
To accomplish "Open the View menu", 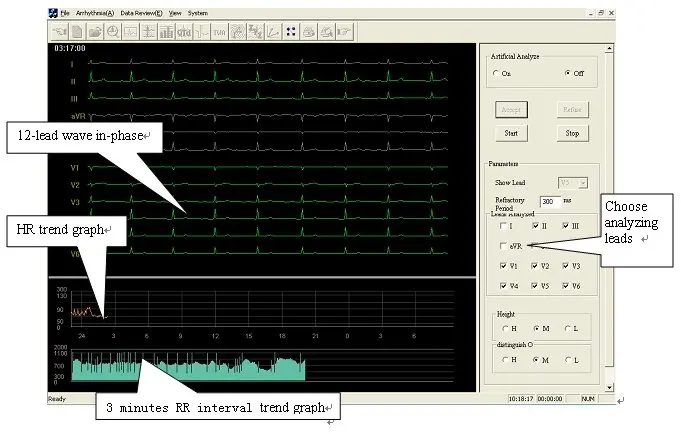I will [x=175, y=13].
